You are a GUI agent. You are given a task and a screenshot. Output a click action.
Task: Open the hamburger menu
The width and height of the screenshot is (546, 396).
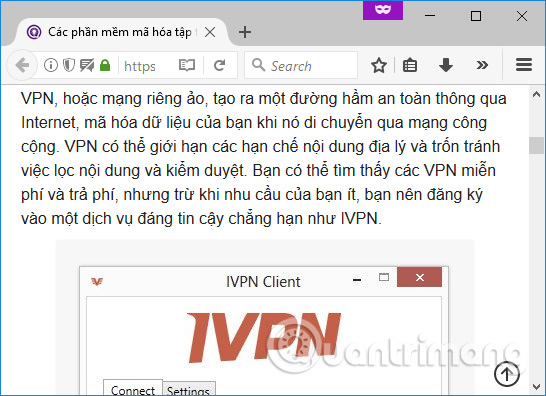(524, 65)
